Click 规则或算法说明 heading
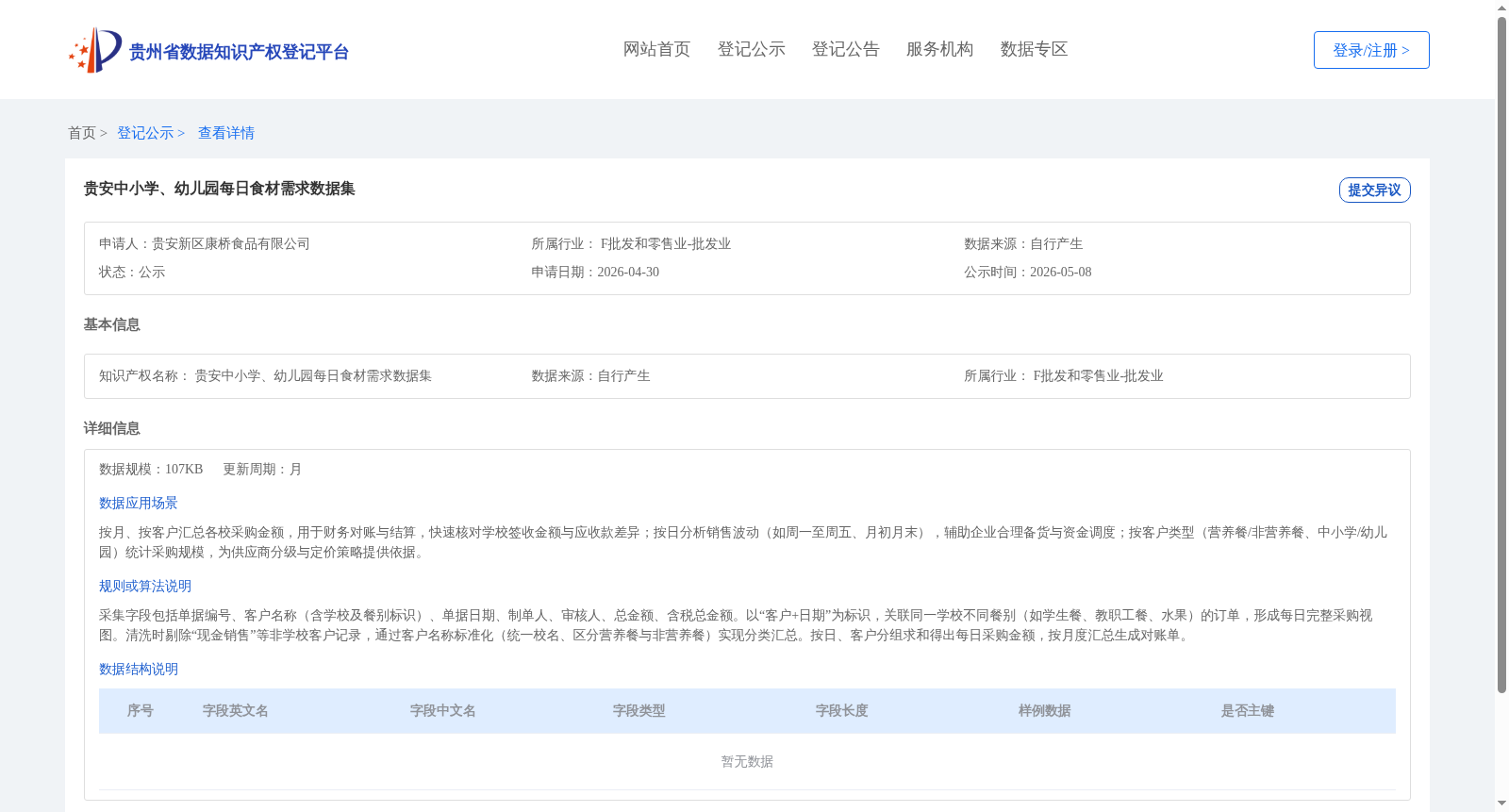Image resolution: width=1509 pixels, height=812 pixels. [x=145, y=586]
